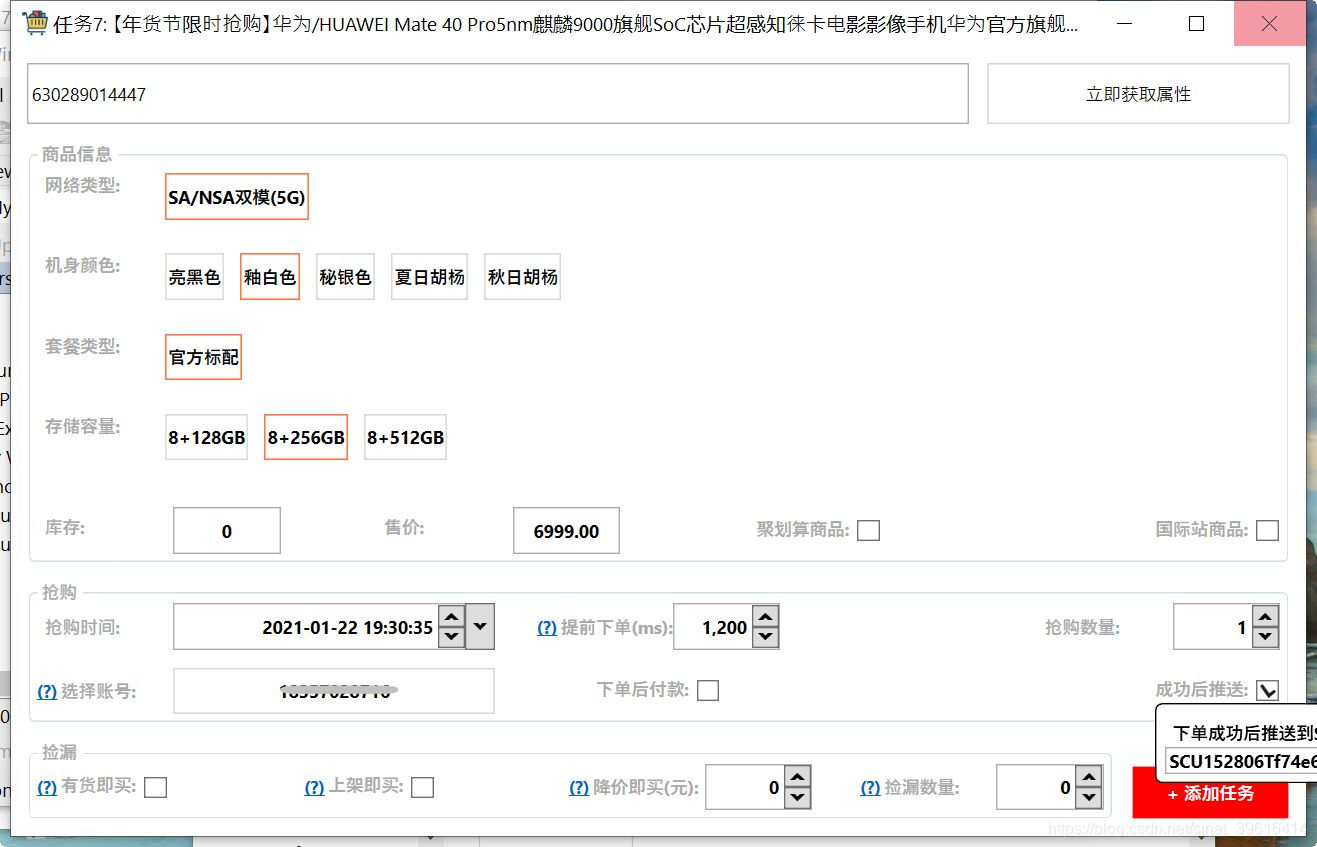Image resolution: width=1317 pixels, height=847 pixels.
Task: Increase 提前下单(ms) with the up arrow
Action: 766,617
